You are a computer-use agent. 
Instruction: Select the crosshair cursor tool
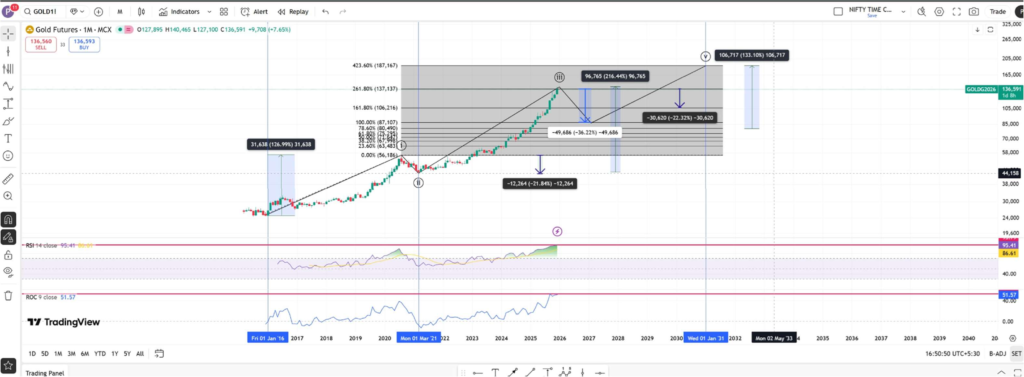pyautogui.click(x=8, y=34)
